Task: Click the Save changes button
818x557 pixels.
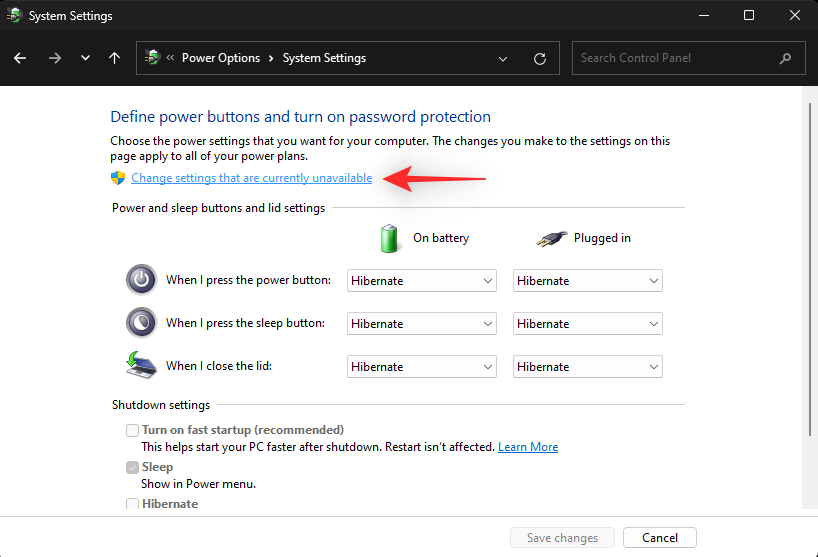Action: (562, 538)
